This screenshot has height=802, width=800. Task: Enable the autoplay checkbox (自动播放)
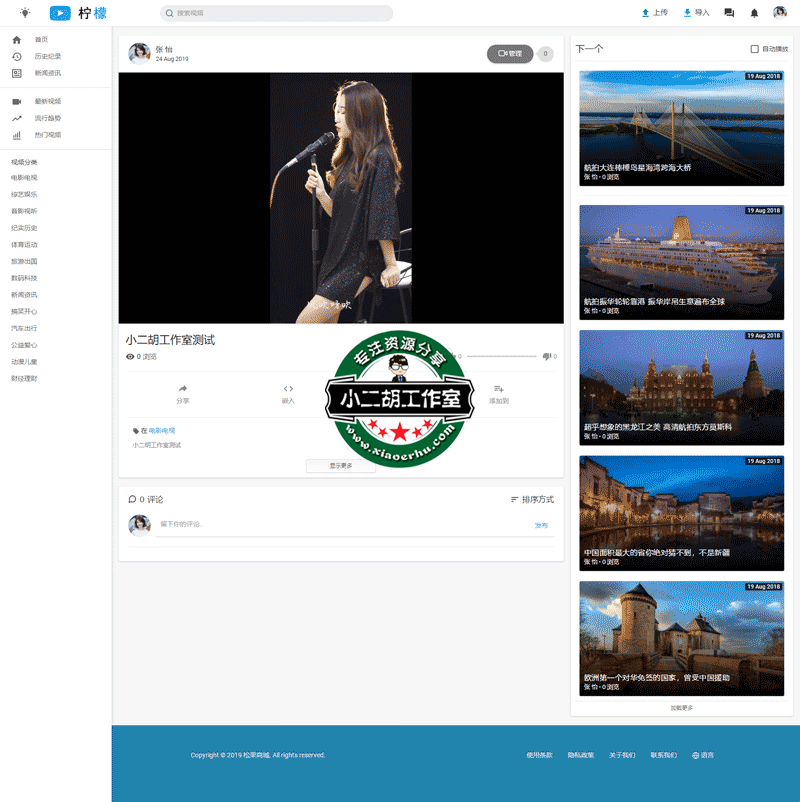755,49
